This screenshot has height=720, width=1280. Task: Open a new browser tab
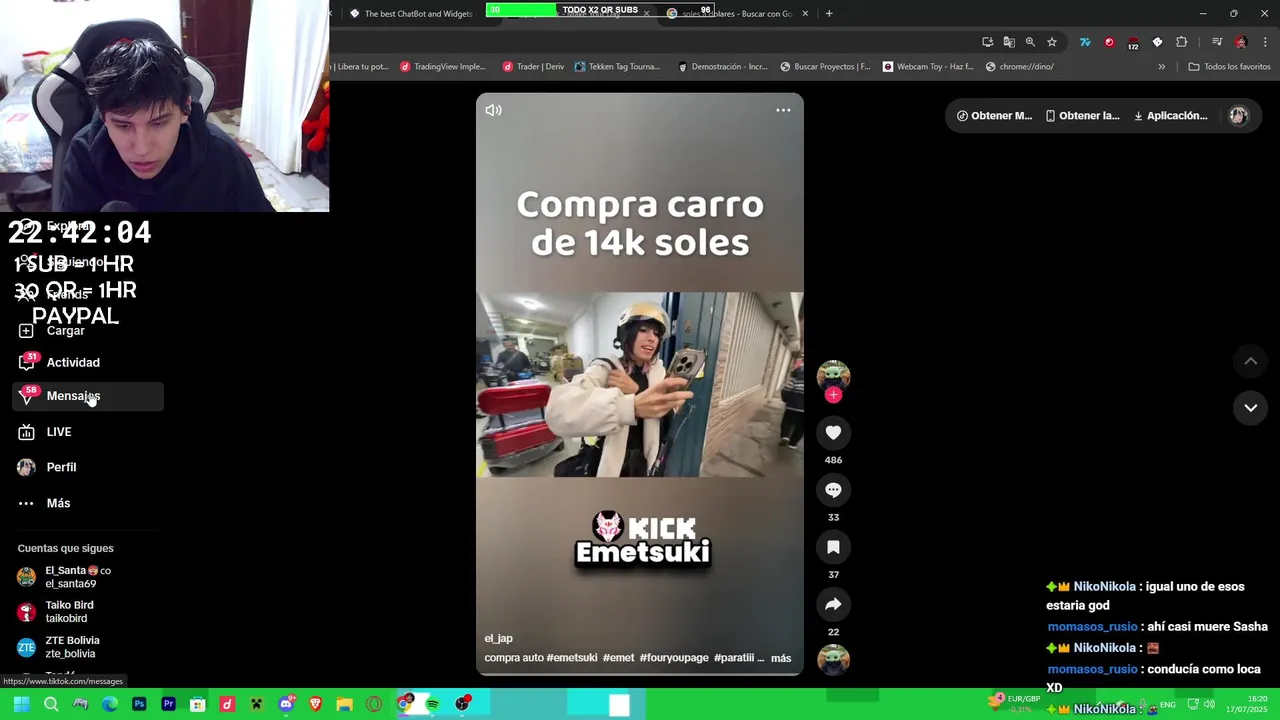point(829,14)
